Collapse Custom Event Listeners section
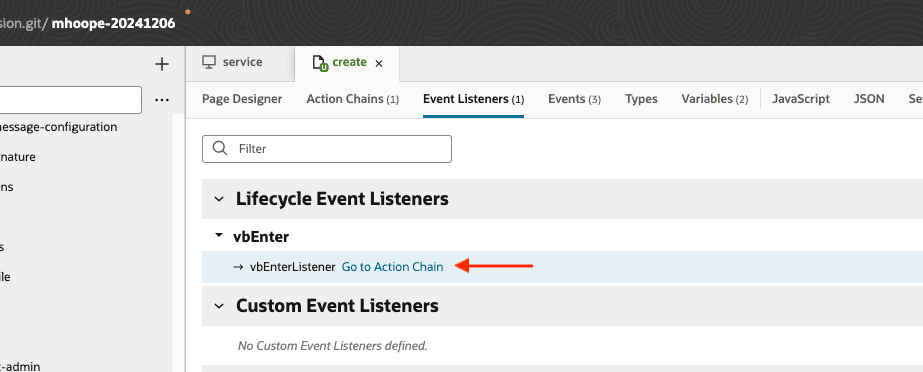Image resolution: width=923 pixels, height=372 pixels. coord(219,306)
